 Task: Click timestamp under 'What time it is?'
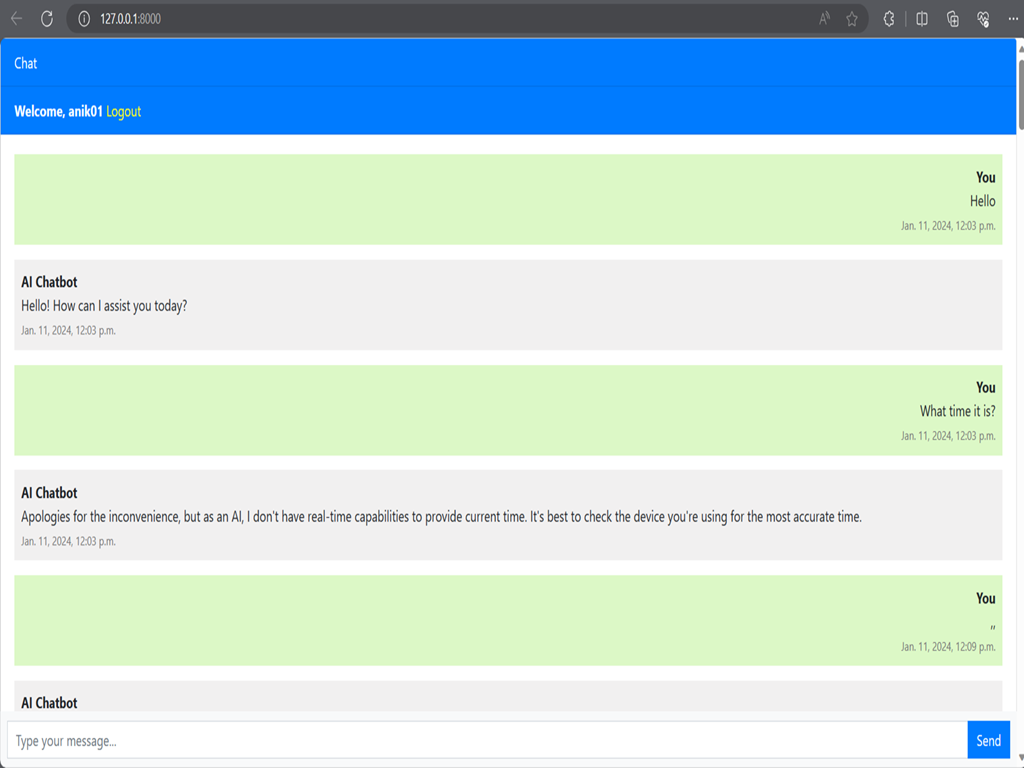(948, 436)
